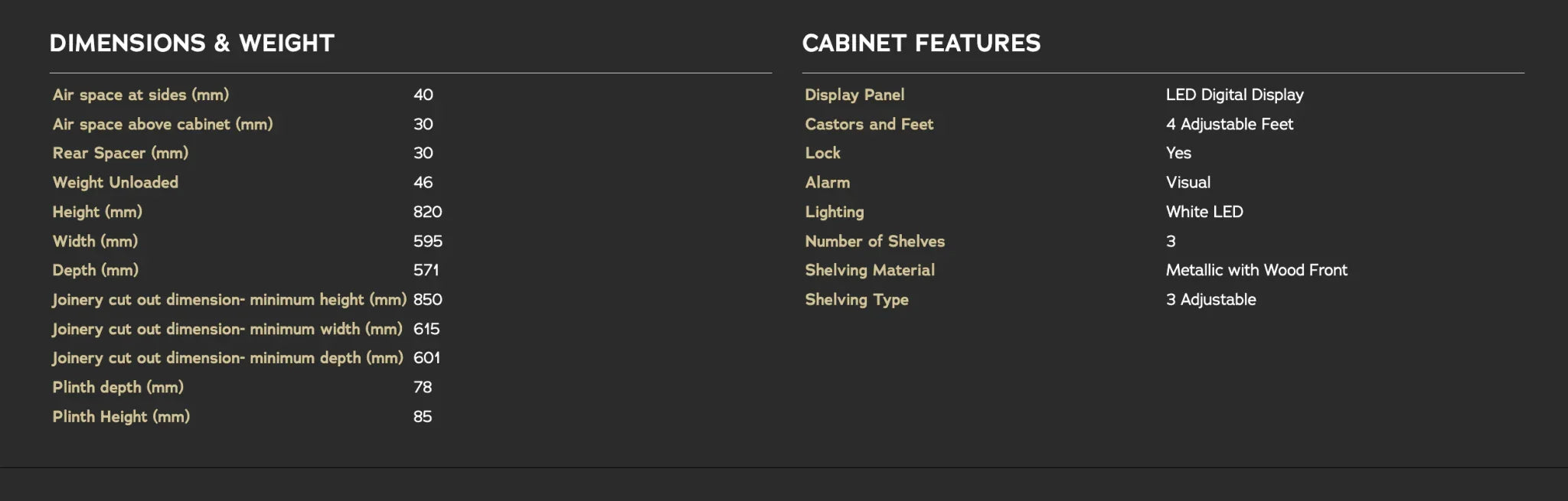Select the Air space at sides label
1568x501 pixels.
[141, 95]
